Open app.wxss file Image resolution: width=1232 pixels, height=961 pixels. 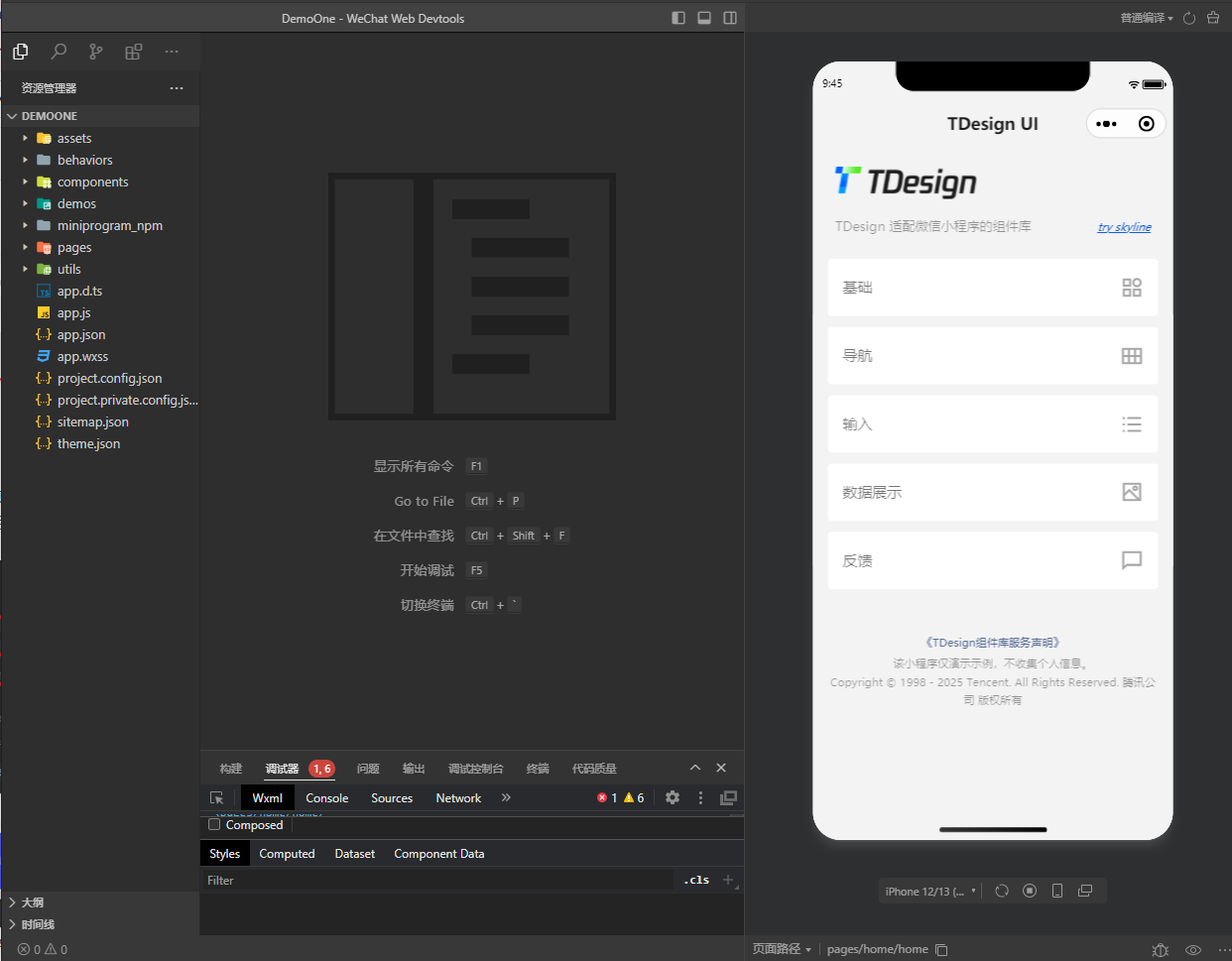(x=99, y=356)
